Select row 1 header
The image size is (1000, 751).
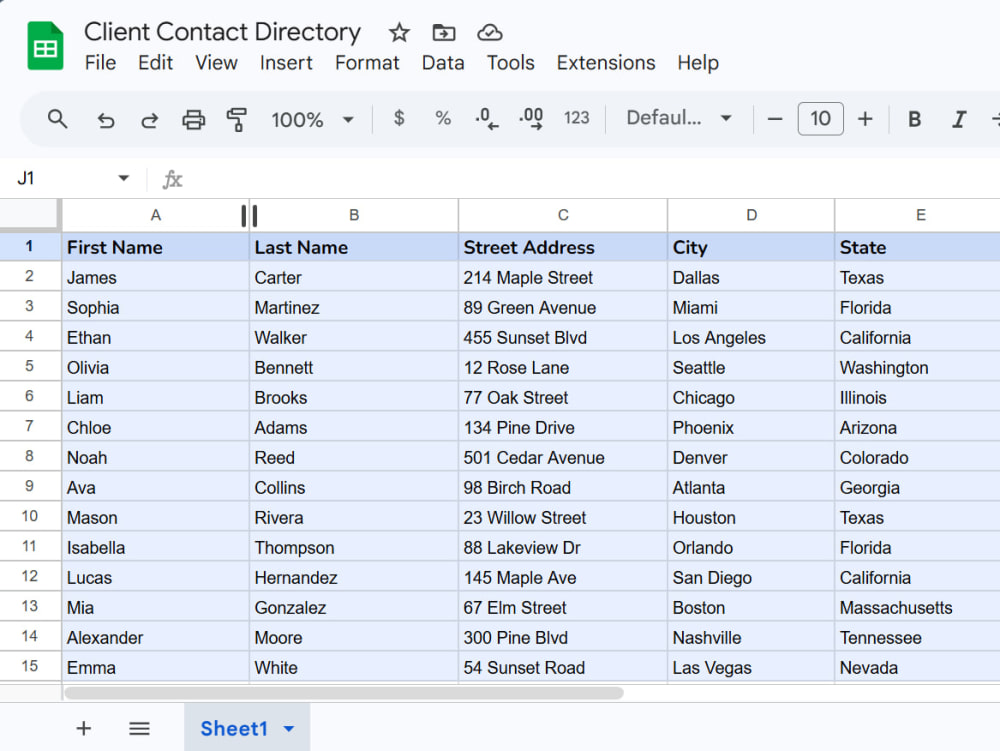coord(30,247)
